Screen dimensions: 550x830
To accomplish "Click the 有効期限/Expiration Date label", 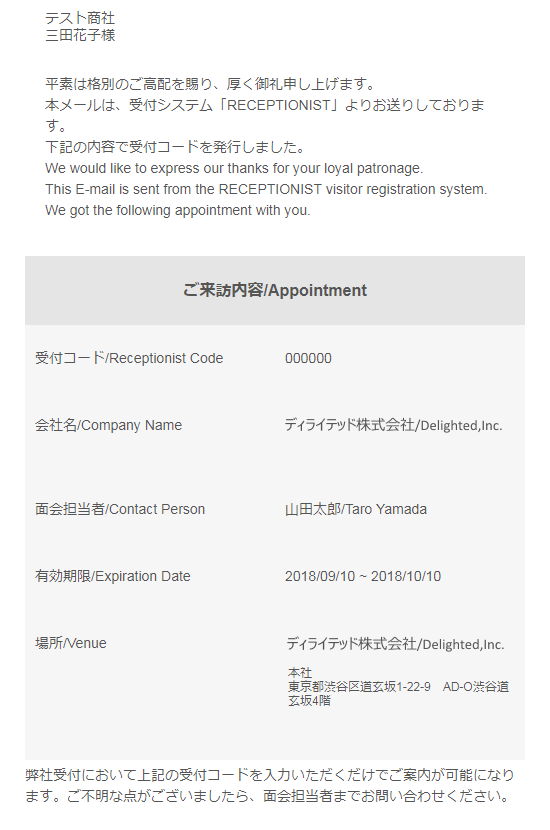I will coord(113,576).
